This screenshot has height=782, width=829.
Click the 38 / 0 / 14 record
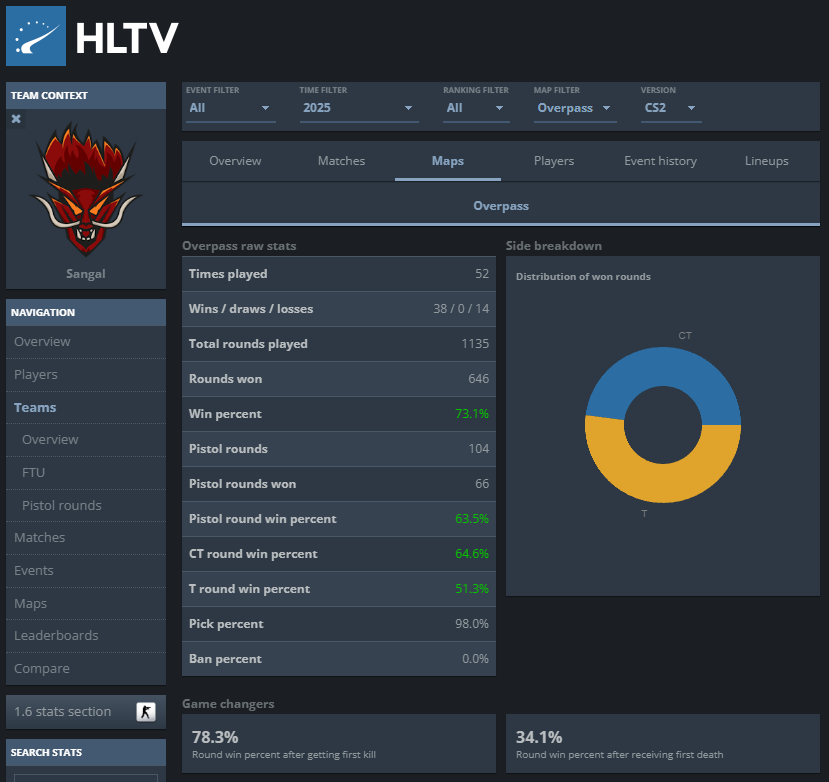coord(461,309)
